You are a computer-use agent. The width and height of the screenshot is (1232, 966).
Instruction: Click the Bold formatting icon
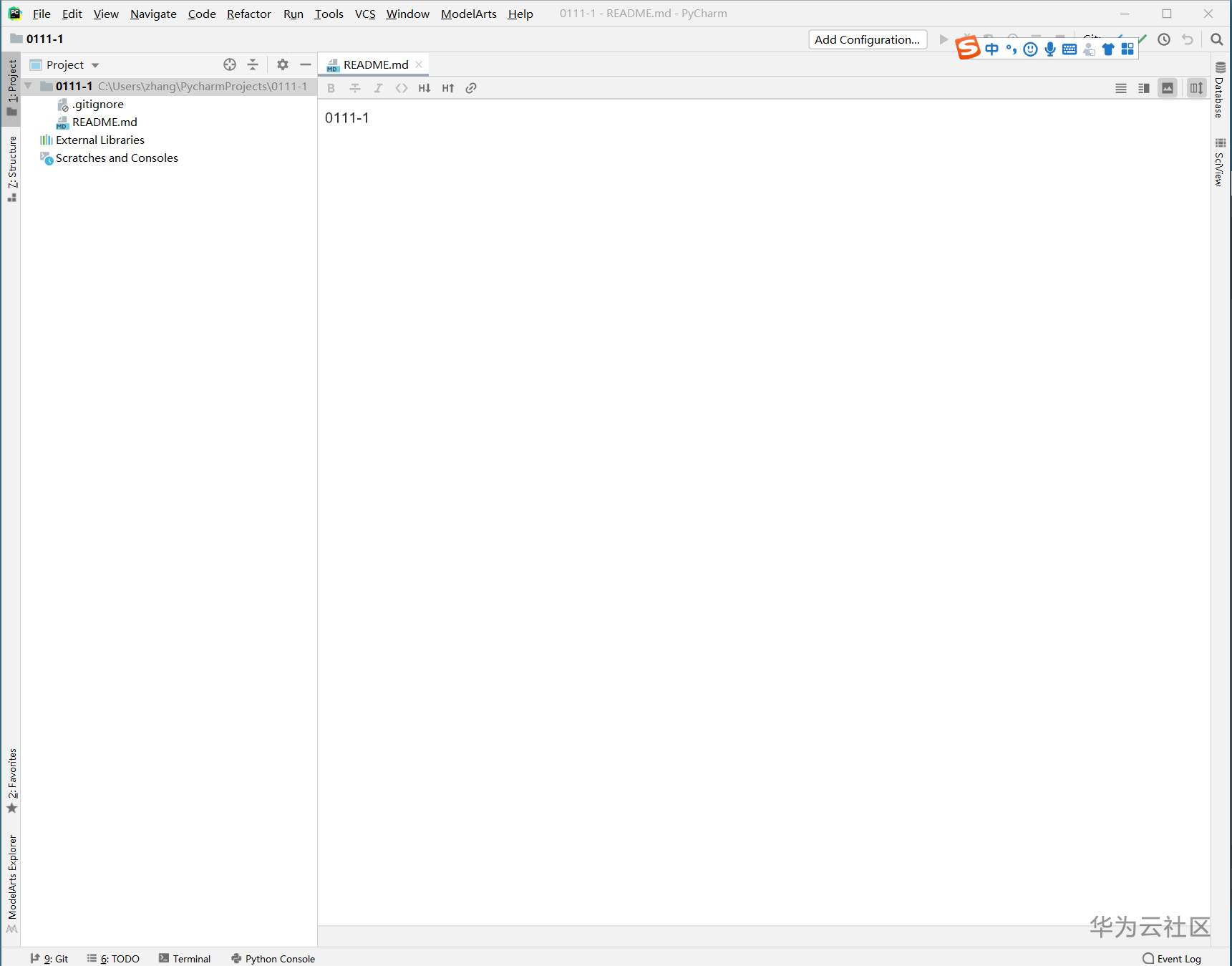coord(331,88)
